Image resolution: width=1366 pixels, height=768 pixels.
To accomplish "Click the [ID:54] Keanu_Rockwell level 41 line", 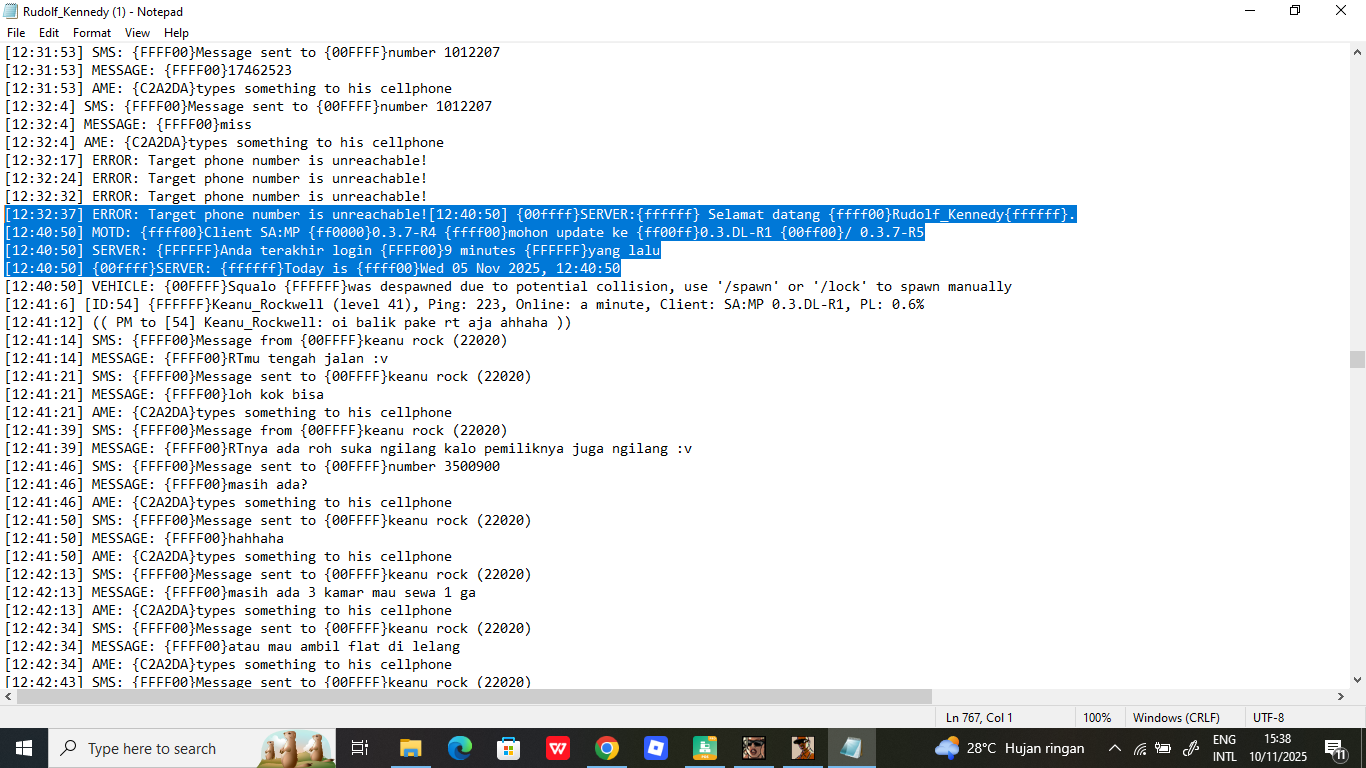I will click(464, 304).
